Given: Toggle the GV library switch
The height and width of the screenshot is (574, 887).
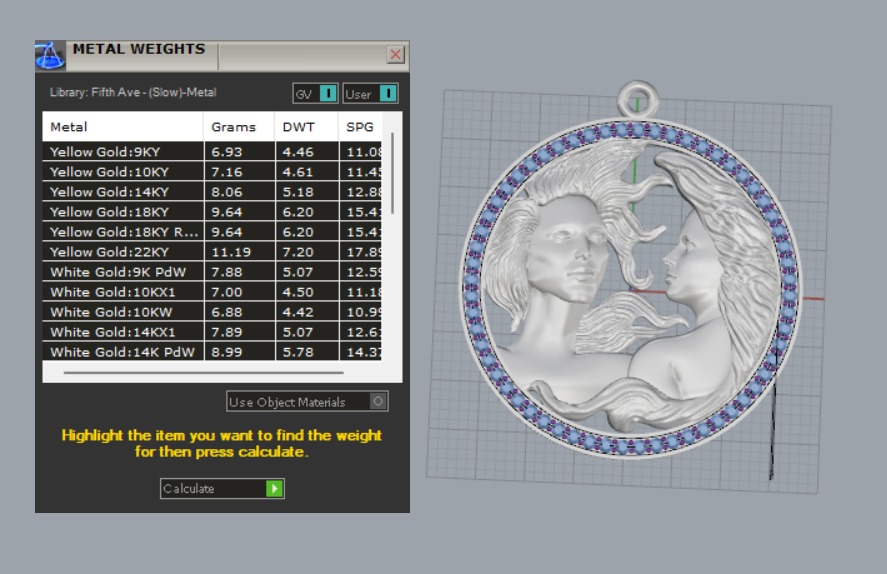Looking at the screenshot, I should 315,94.
